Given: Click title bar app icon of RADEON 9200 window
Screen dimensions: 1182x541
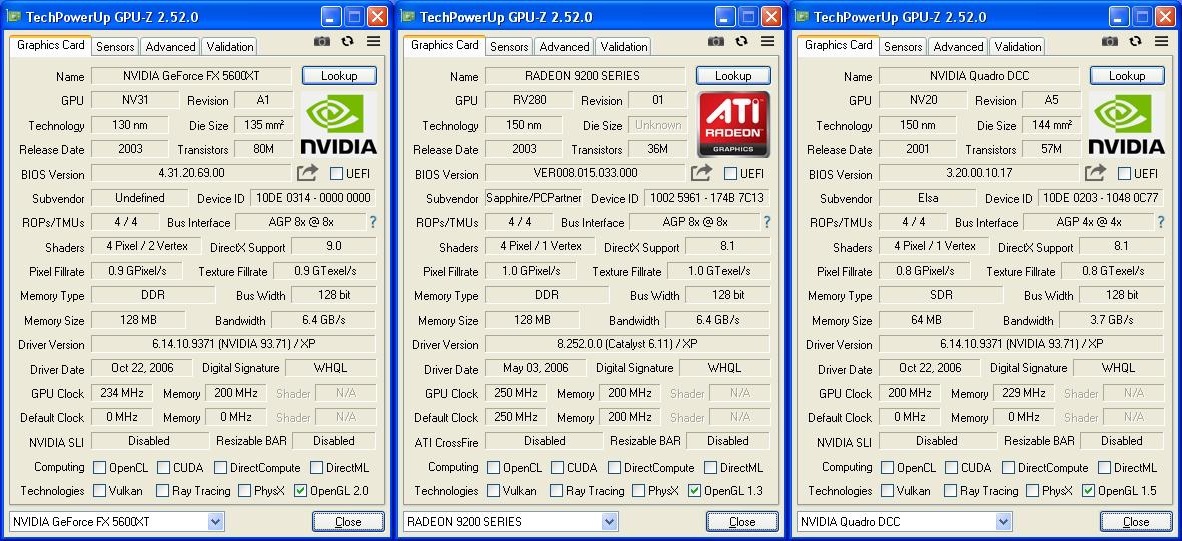Looking at the screenshot, I should pos(407,17).
